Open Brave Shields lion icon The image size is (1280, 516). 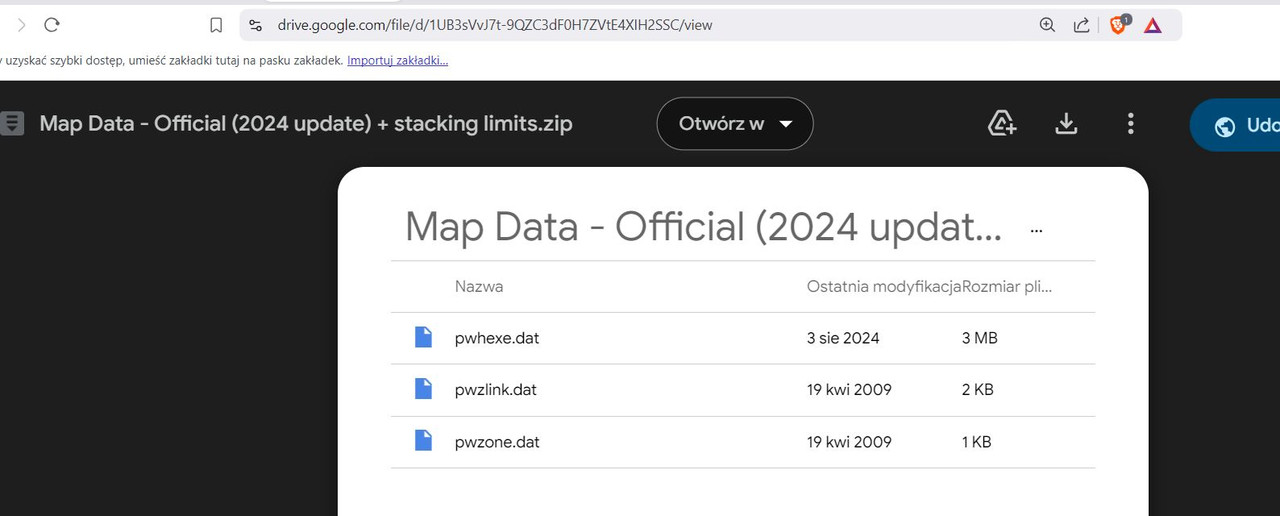pos(1119,24)
